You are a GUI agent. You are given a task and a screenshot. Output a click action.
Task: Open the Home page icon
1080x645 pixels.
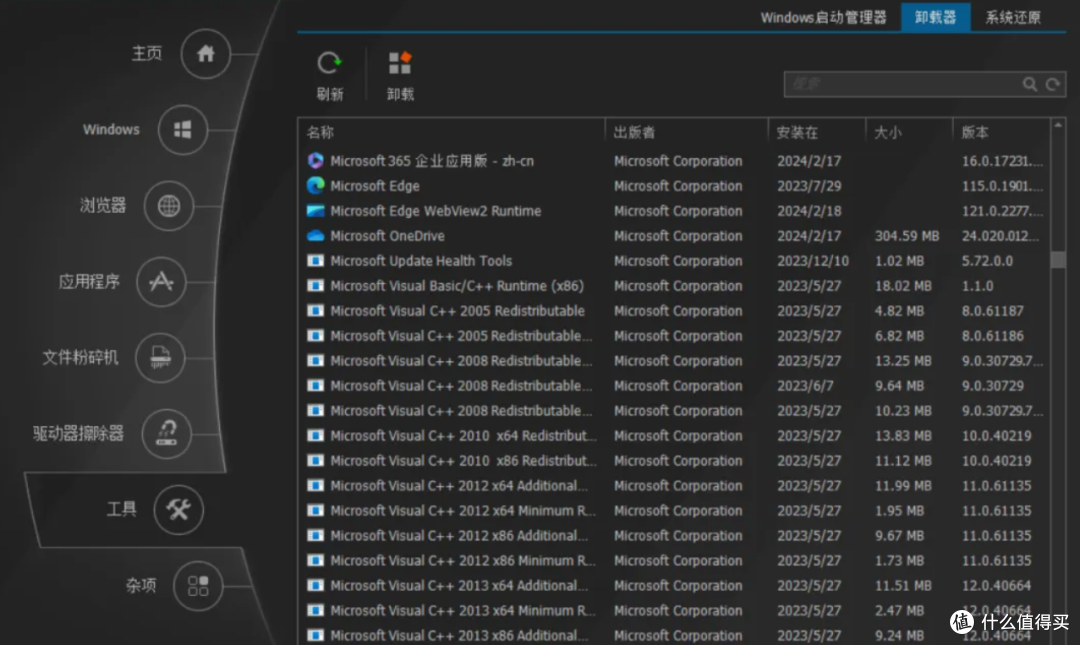pos(205,54)
